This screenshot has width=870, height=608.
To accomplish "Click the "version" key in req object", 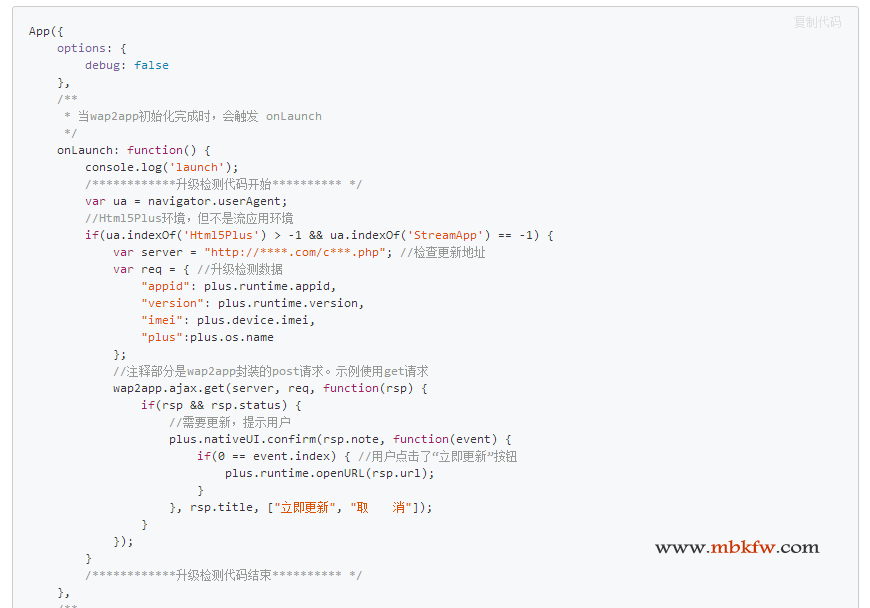I will 172,303.
